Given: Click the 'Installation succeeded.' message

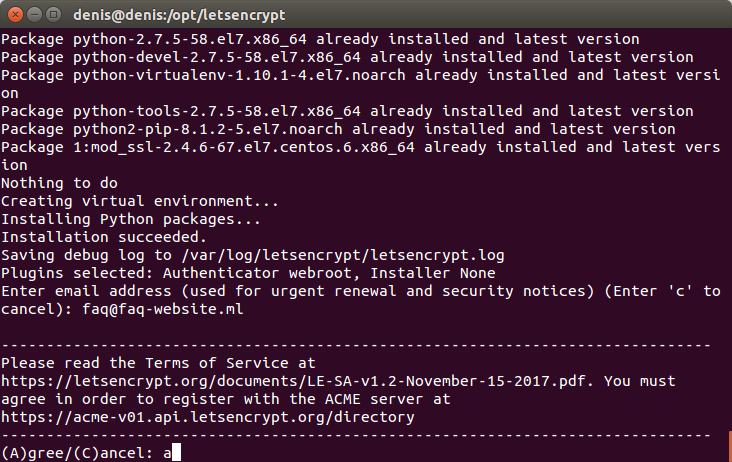Looking at the screenshot, I should tap(104, 237).
